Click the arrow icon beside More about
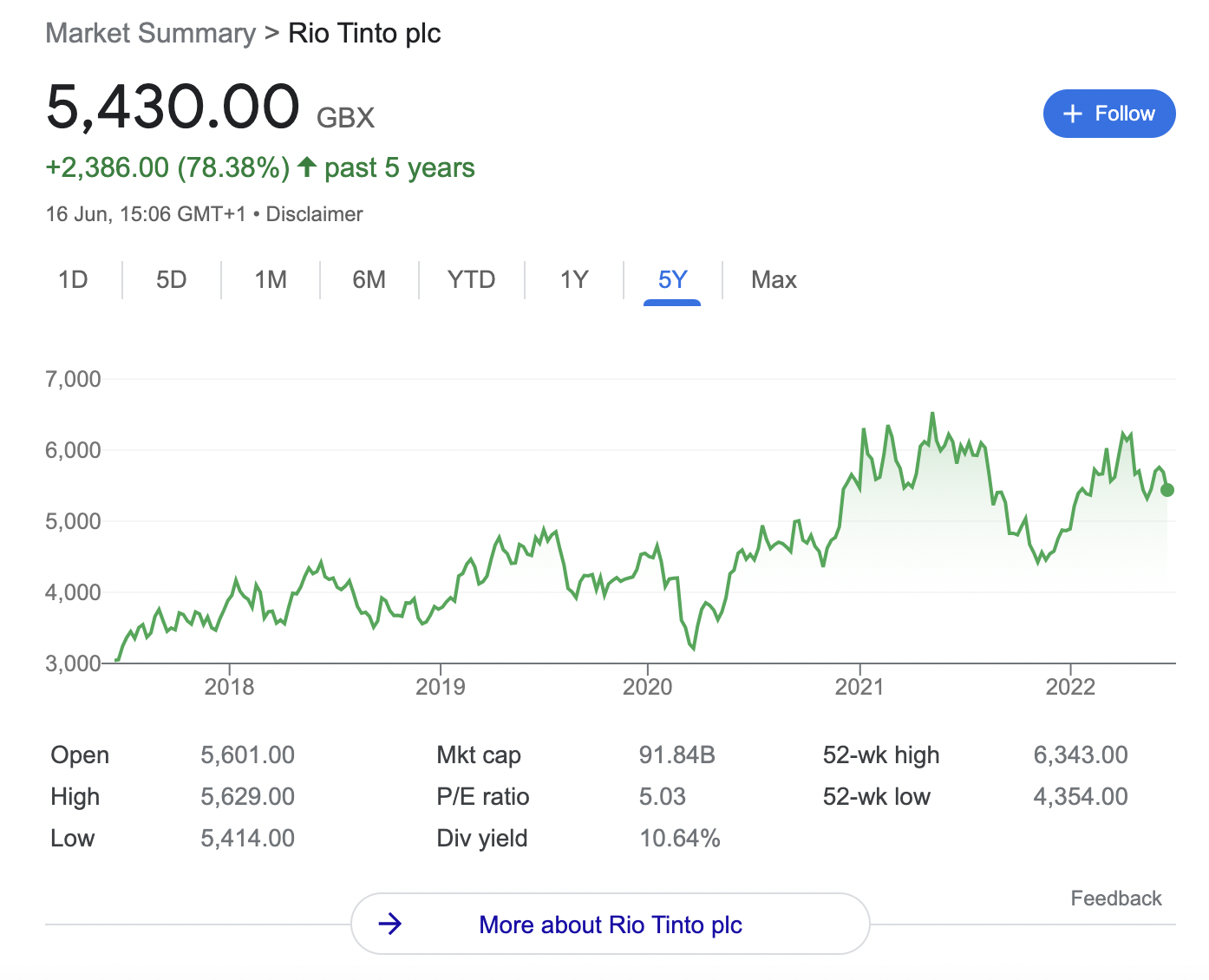 [x=390, y=924]
